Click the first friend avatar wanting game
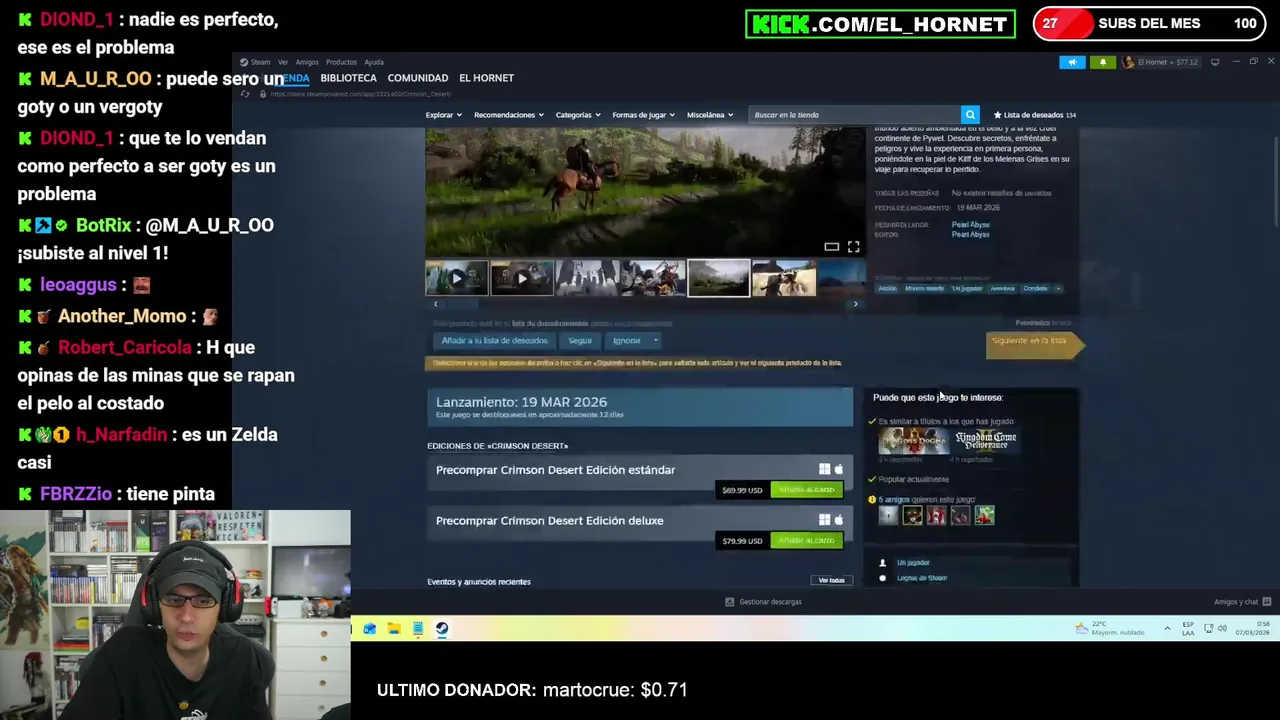1280x720 pixels. [x=888, y=516]
